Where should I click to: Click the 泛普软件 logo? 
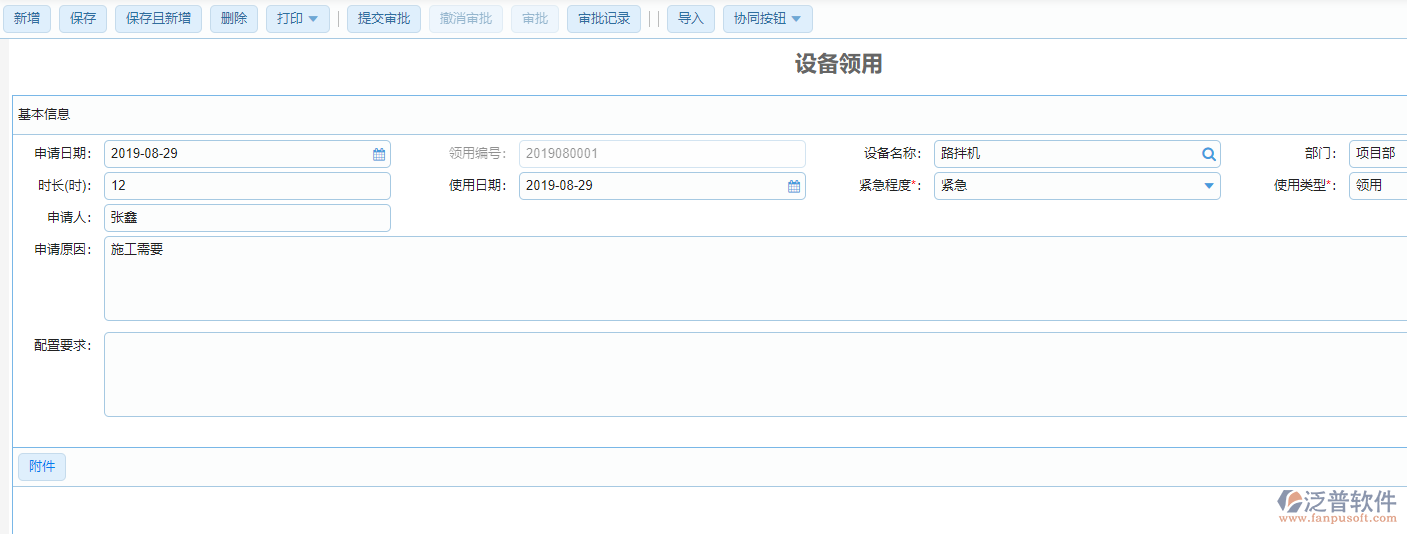[1337, 506]
